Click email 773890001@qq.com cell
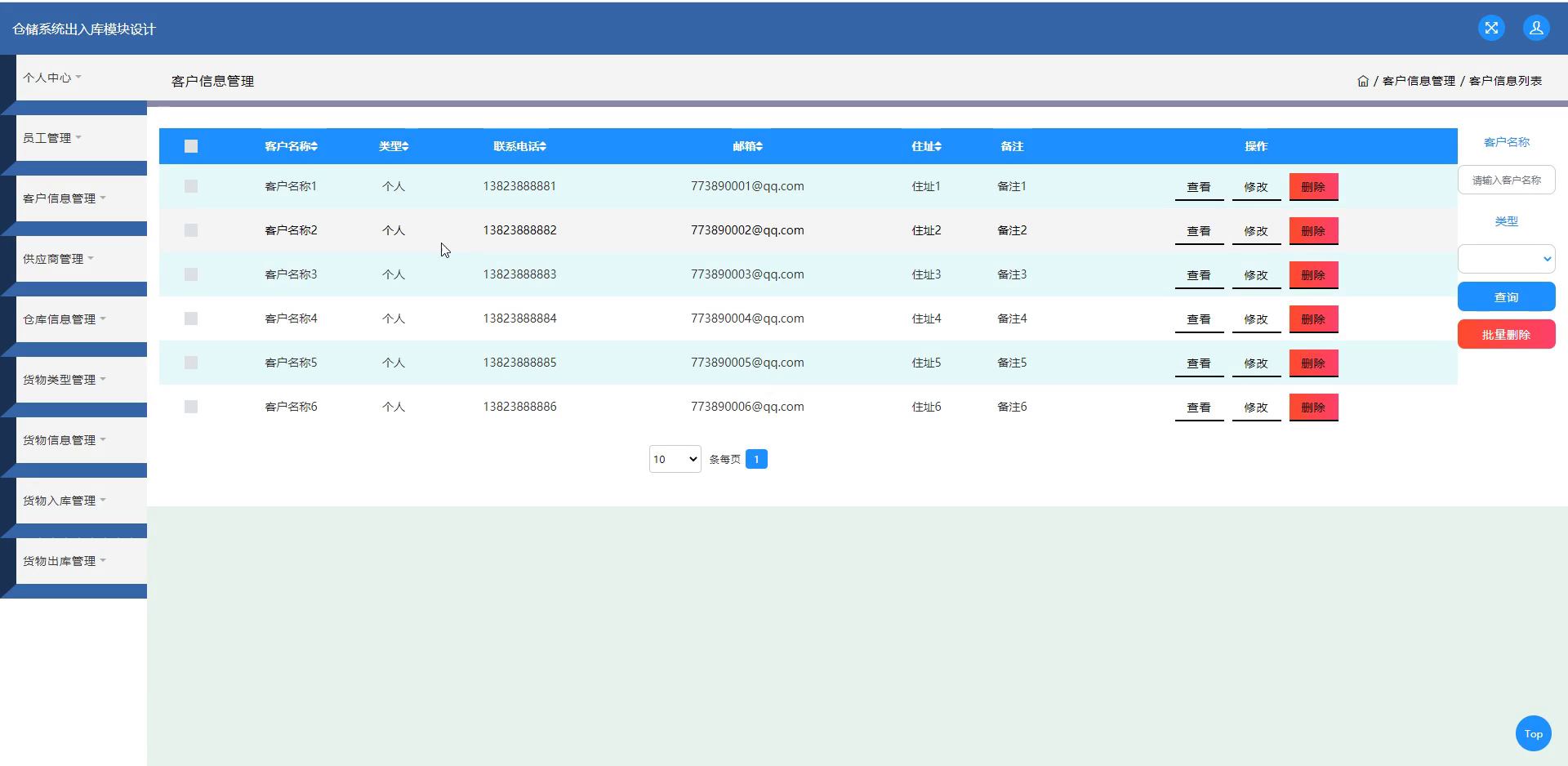 747,186
